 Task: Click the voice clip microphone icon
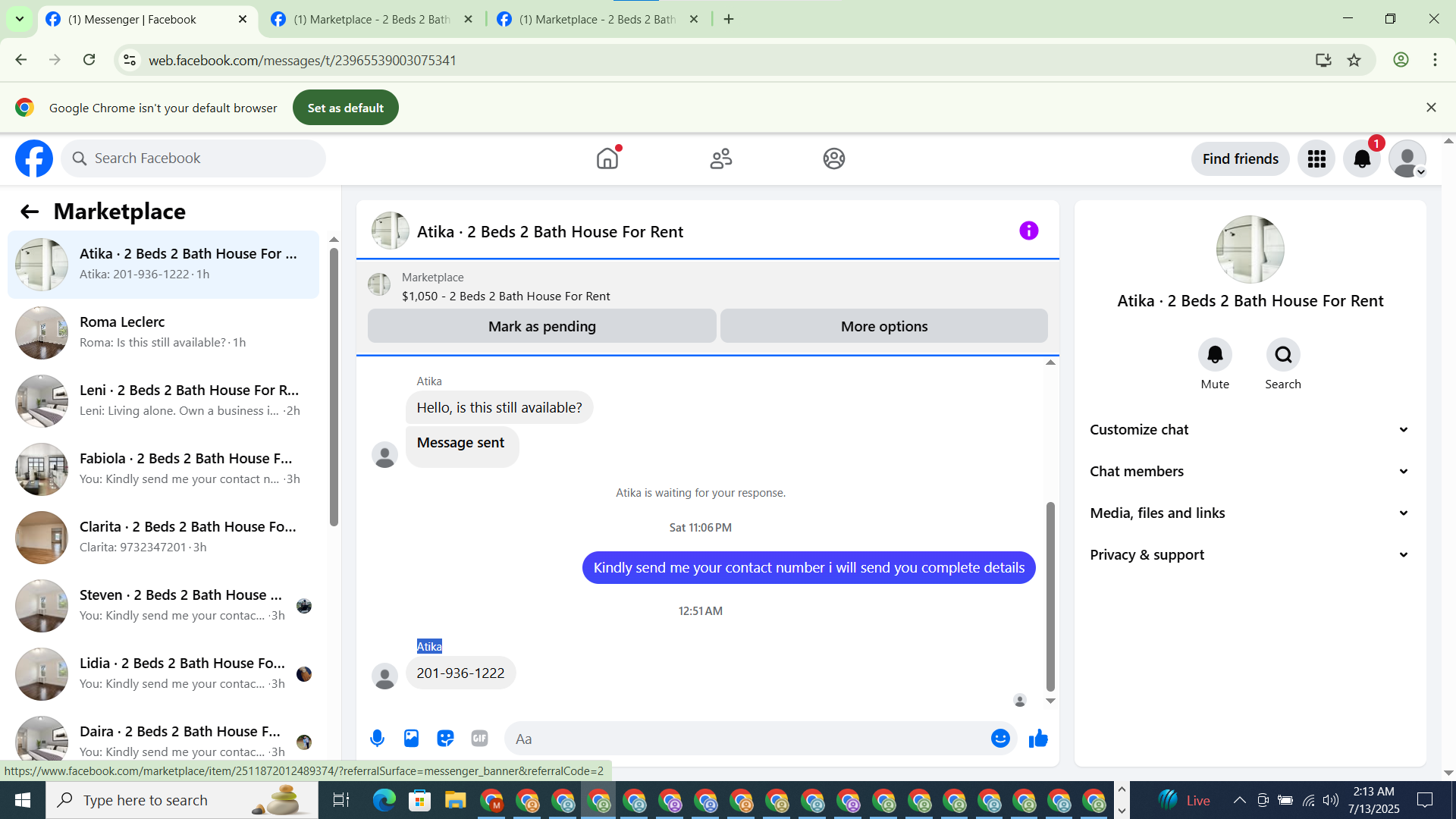point(377,739)
